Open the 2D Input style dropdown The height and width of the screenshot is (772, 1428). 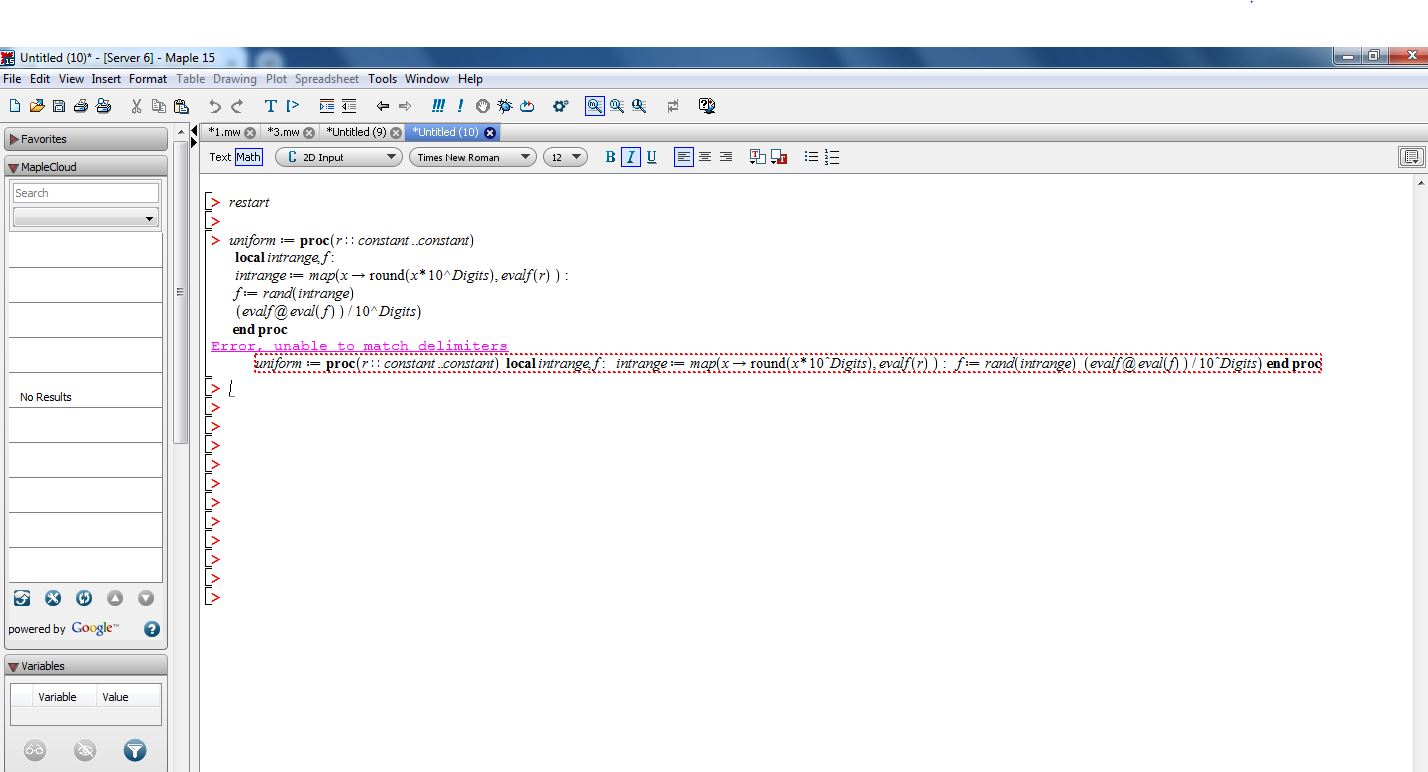338,157
